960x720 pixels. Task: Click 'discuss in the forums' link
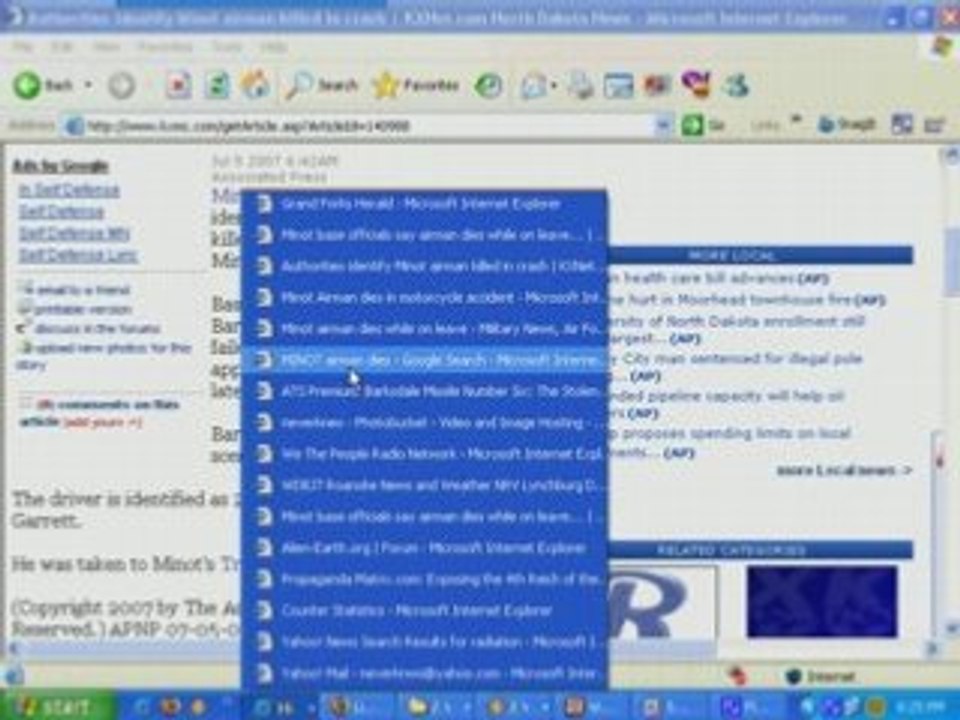[97, 329]
